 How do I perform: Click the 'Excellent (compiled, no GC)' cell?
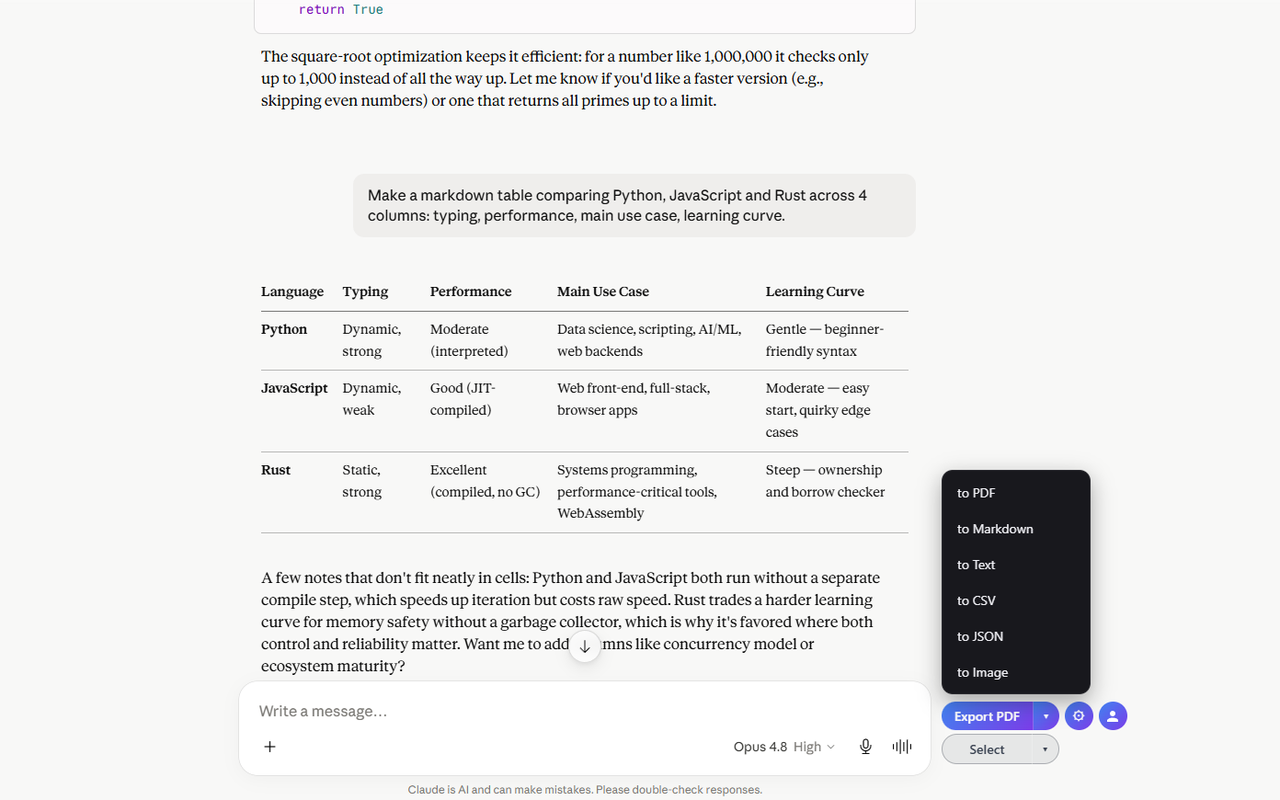(485, 481)
